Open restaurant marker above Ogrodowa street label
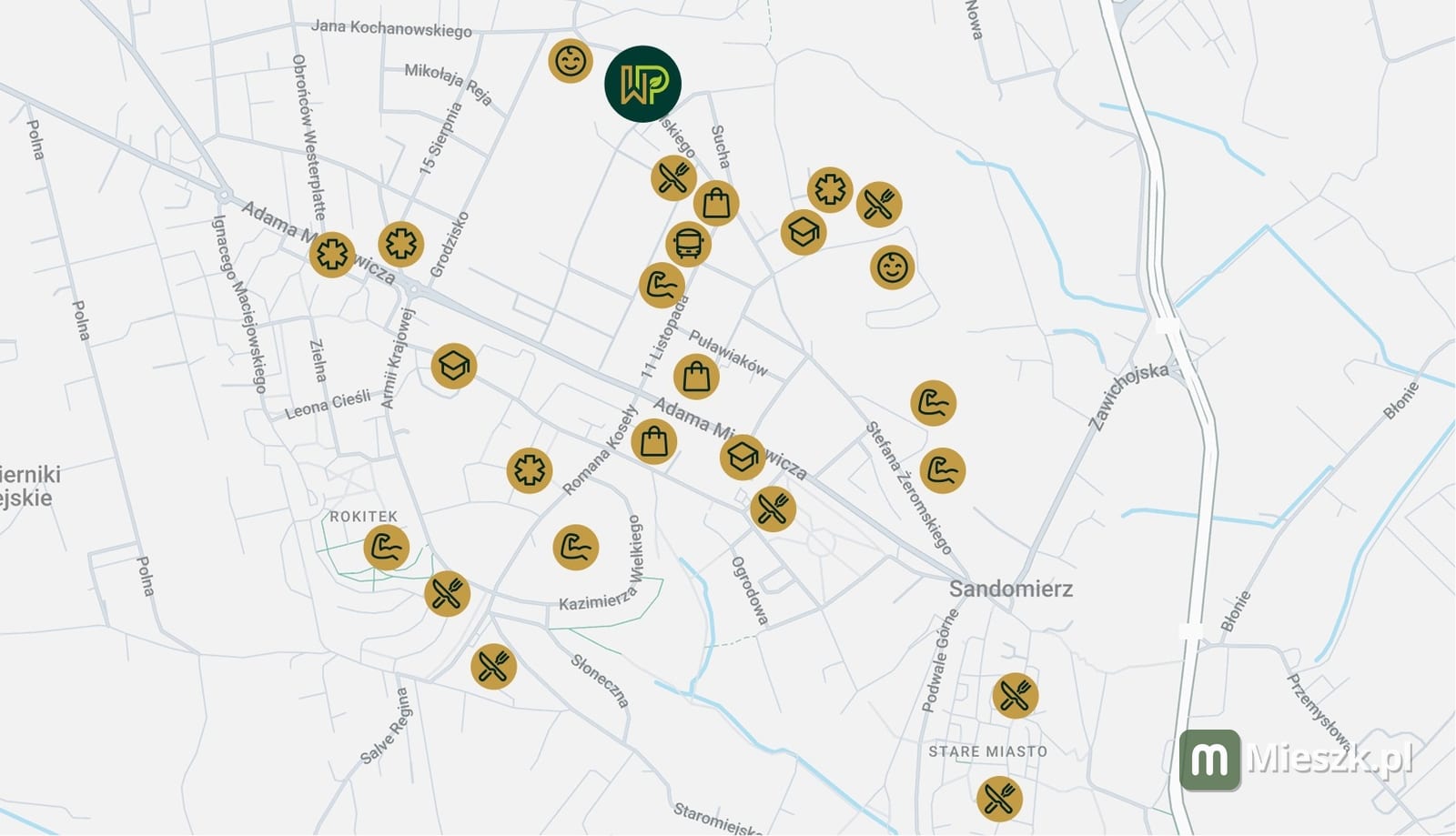This screenshot has height=836, width=1456. 773,509
